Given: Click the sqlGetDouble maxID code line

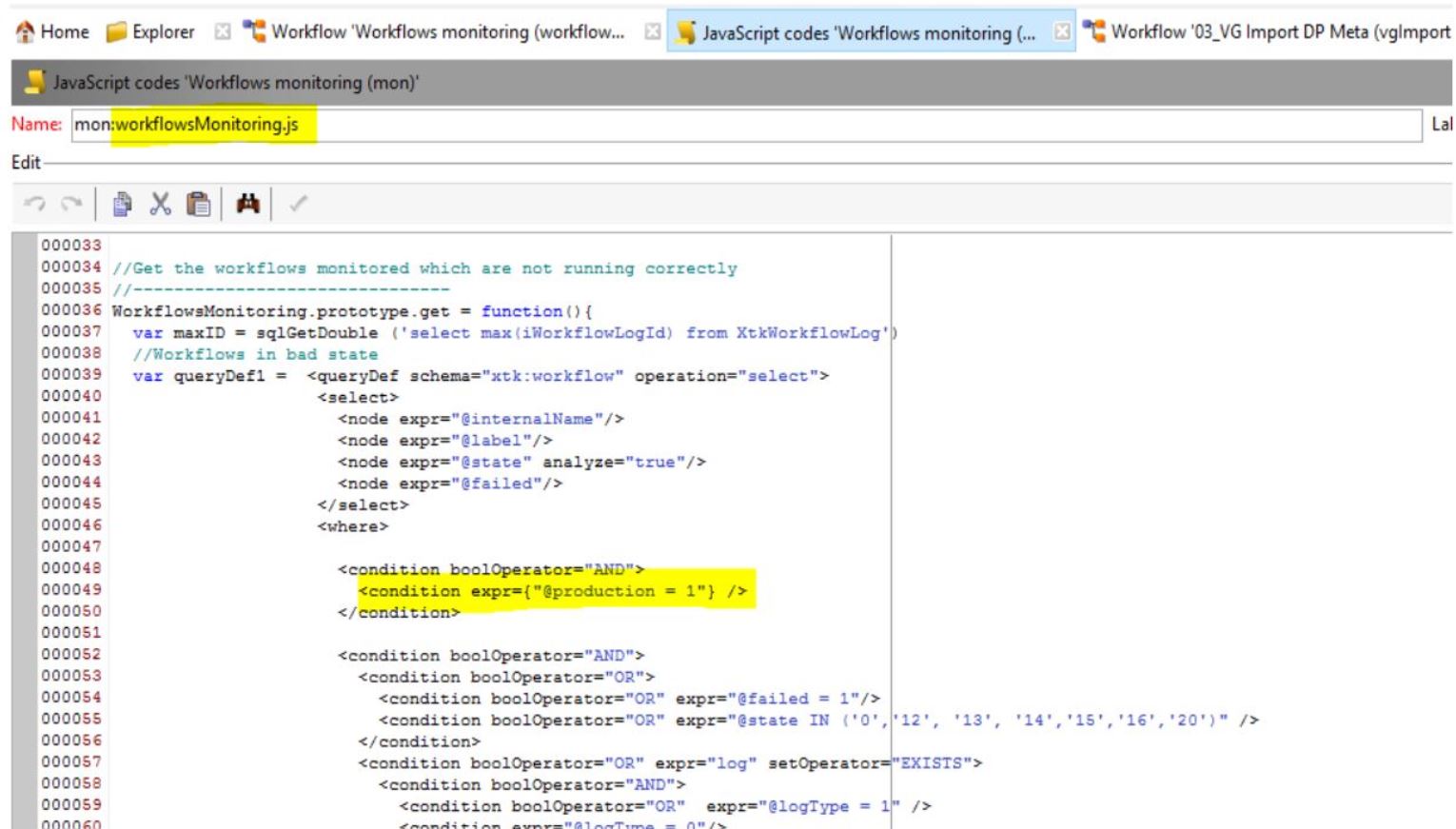Looking at the screenshot, I should click(x=514, y=333).
